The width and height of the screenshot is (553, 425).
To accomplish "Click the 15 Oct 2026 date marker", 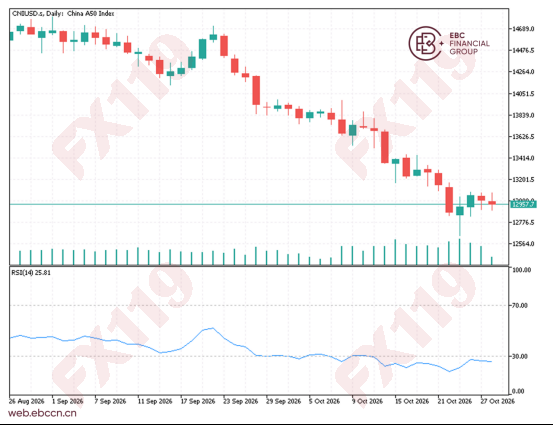I will [412, 401].
